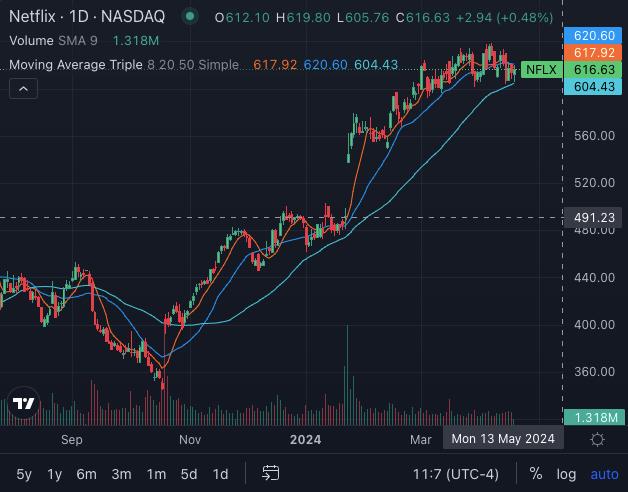The width and height of the screenshot is (628, 492).
Task: Click the green market status dot
Action: tap(192, 17)
